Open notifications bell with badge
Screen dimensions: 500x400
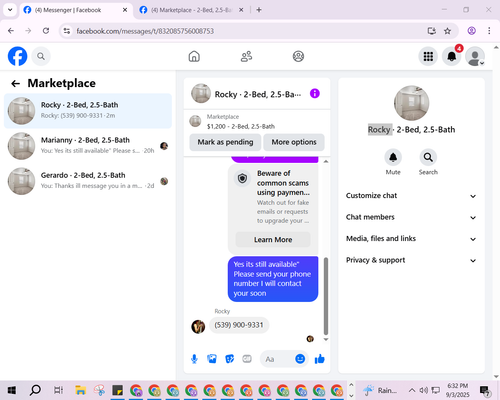click(x=452, y=56)
